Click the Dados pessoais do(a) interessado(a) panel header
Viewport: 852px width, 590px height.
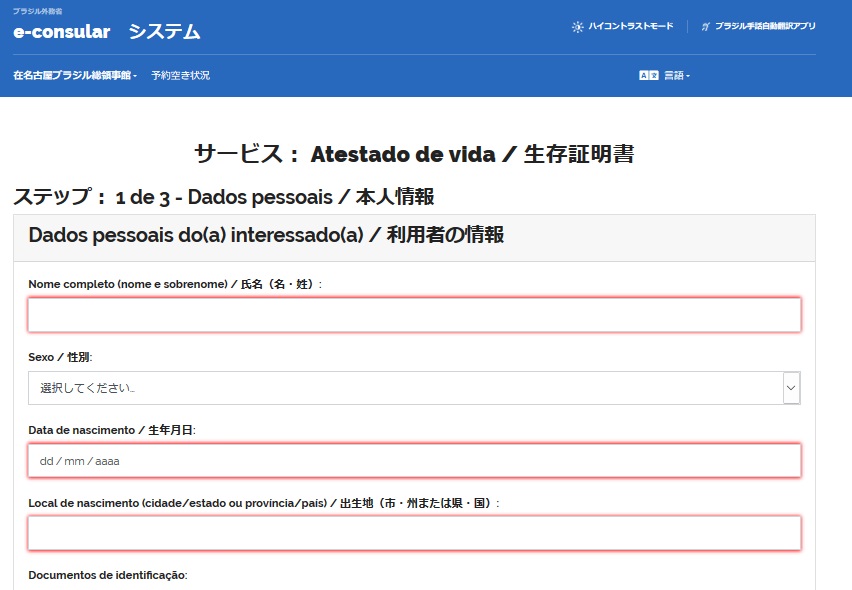coord(266,236)
